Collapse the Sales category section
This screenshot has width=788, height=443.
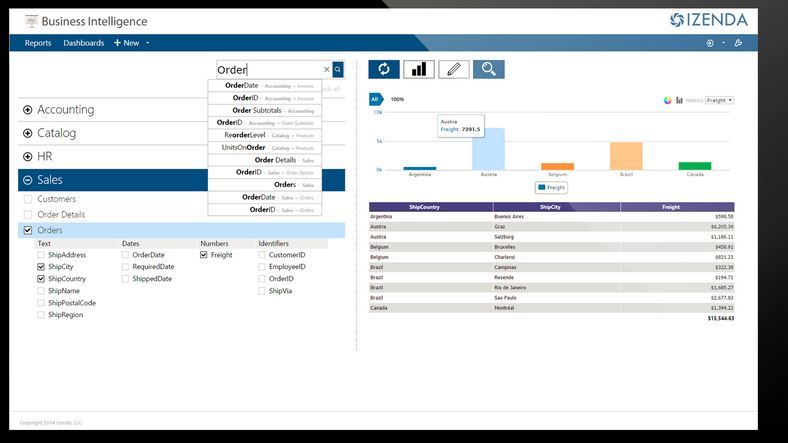pyautogui.click(x=28, y=180)
